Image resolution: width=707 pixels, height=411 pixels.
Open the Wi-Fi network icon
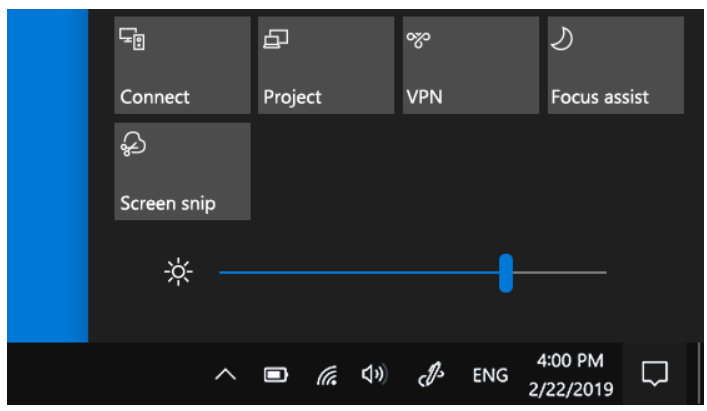pos(326,375)
